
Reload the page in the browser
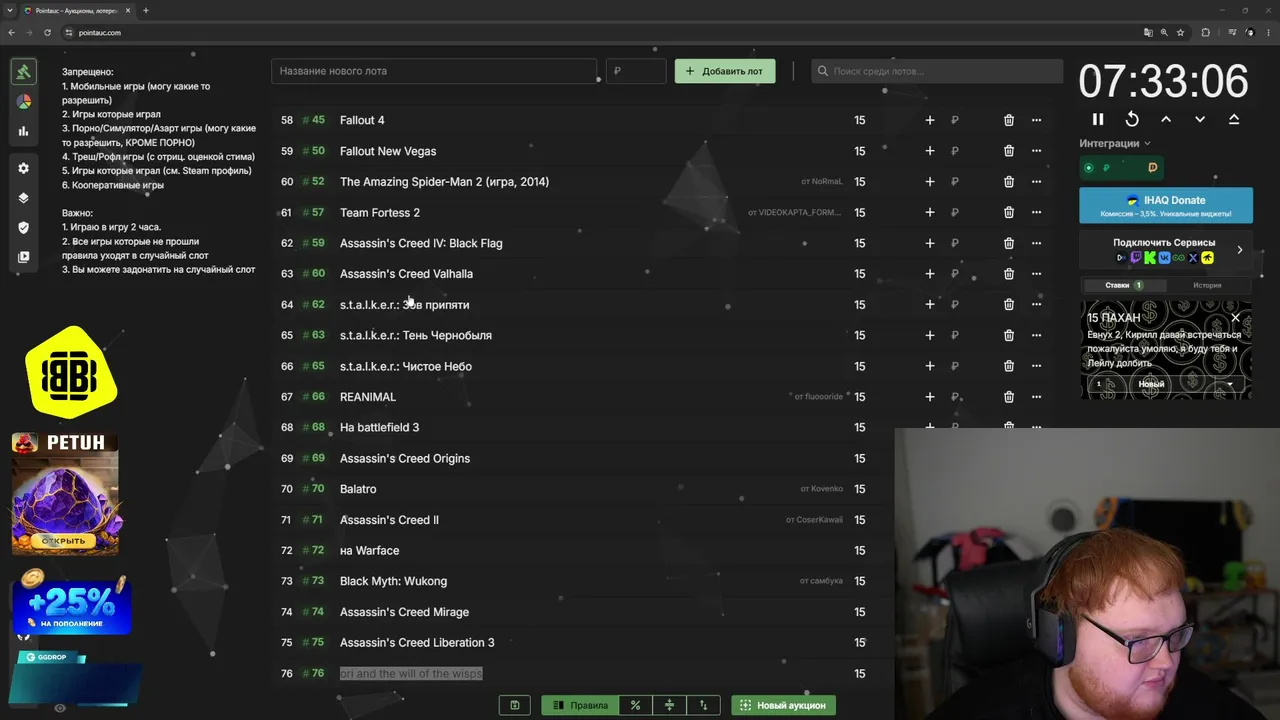pos(47,33)
